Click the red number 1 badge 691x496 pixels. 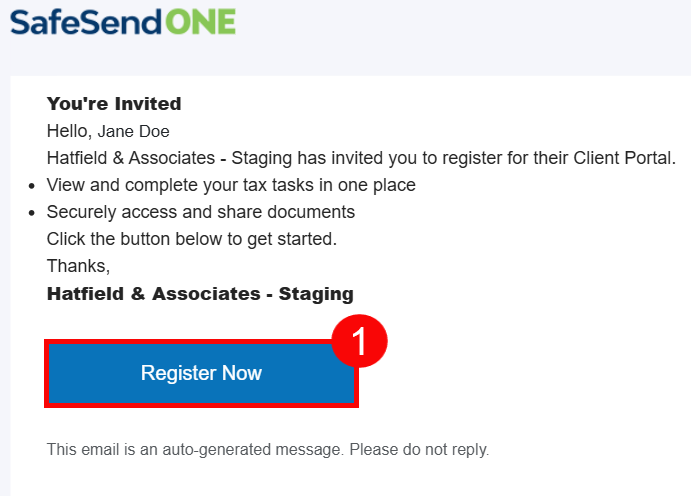[x=358, y=341]
